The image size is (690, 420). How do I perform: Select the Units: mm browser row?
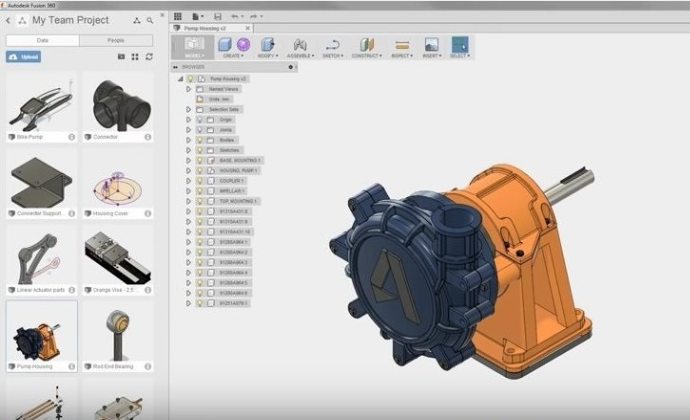click(x=214, y=99)
